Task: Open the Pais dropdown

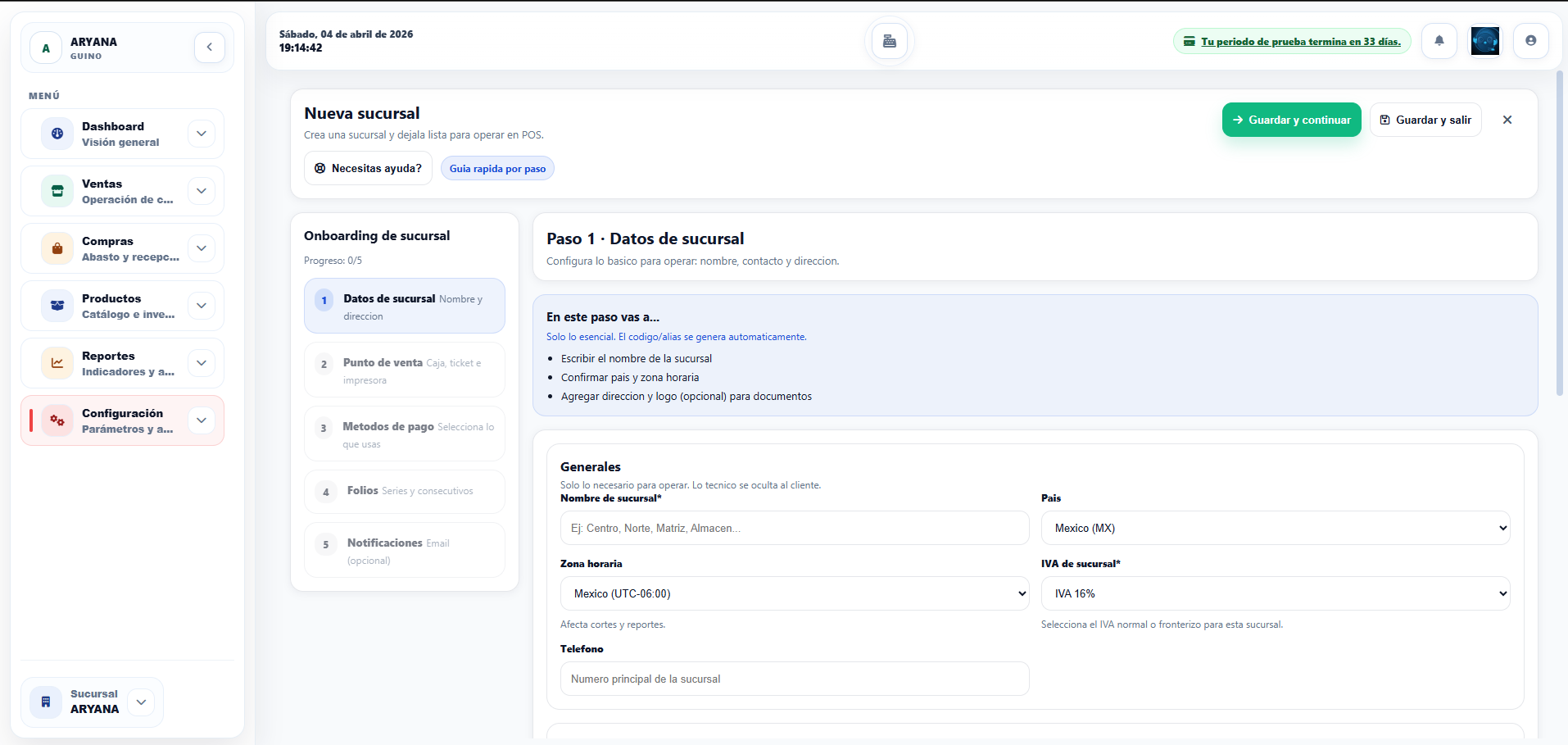Action: [1275, 528]
